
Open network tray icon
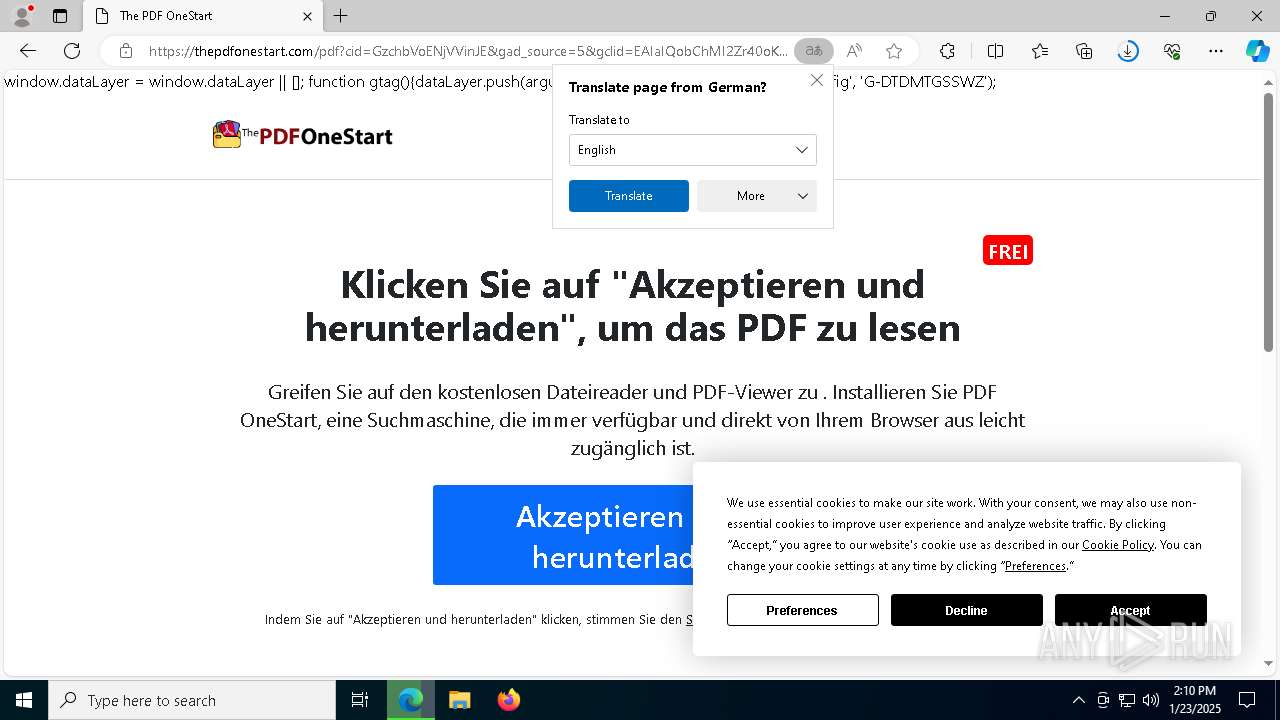[x=1127, y=700]
